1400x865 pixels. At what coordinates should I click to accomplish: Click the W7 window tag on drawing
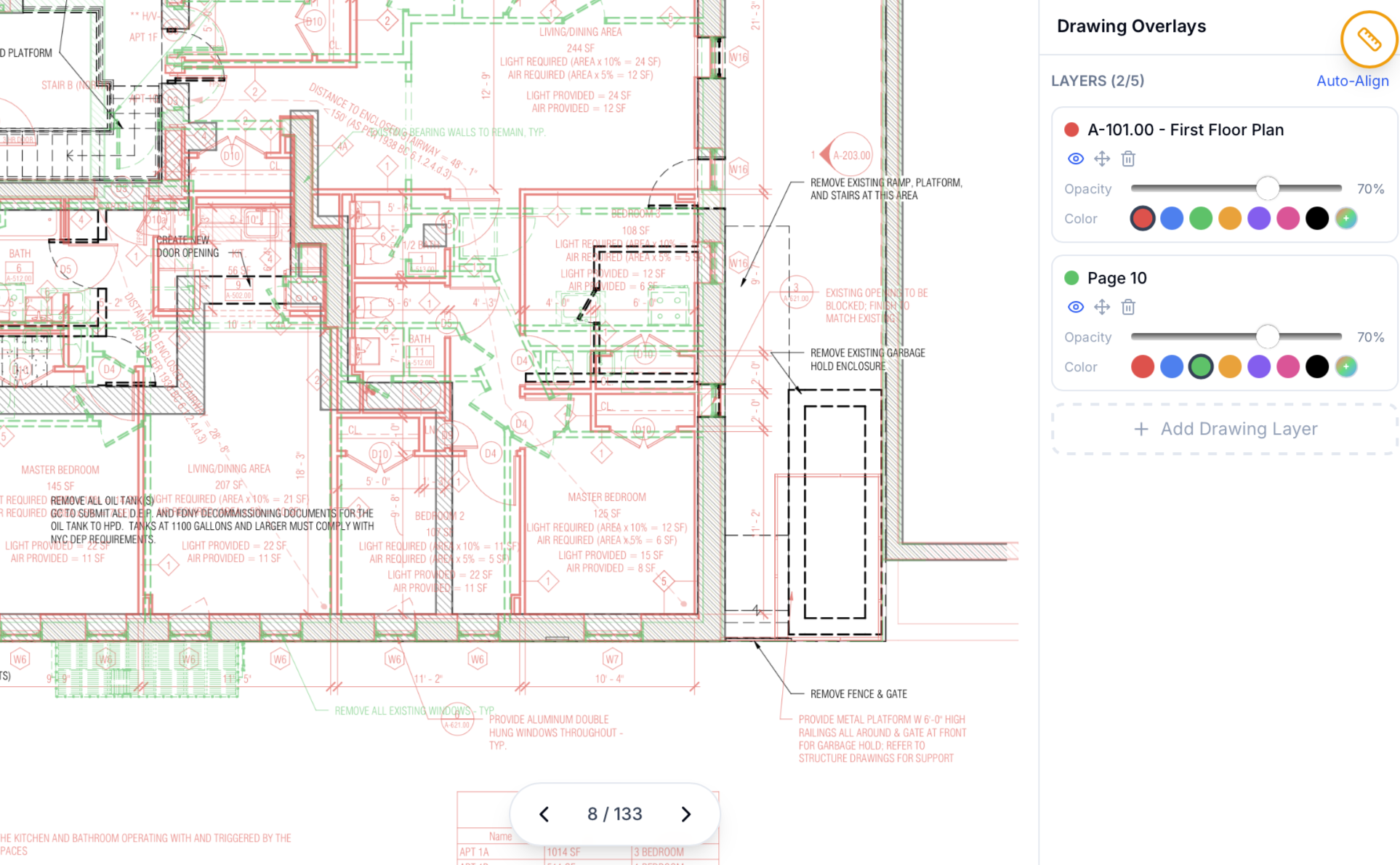point(612,659)
